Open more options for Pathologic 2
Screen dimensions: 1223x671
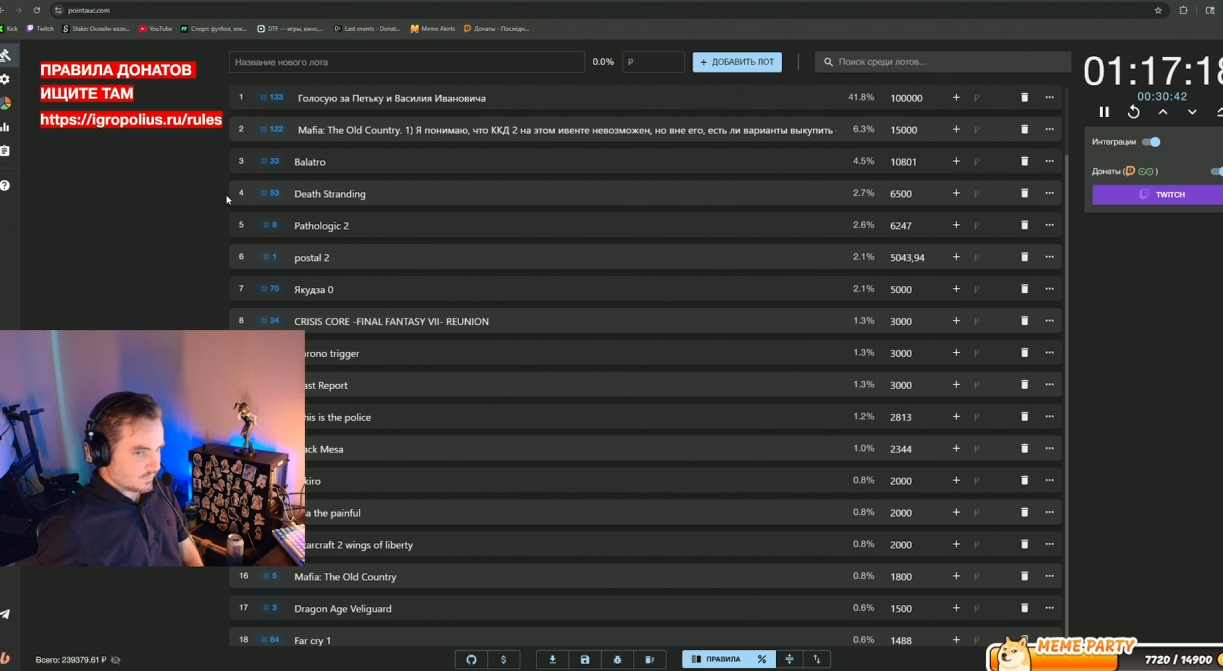point(1049,225)
